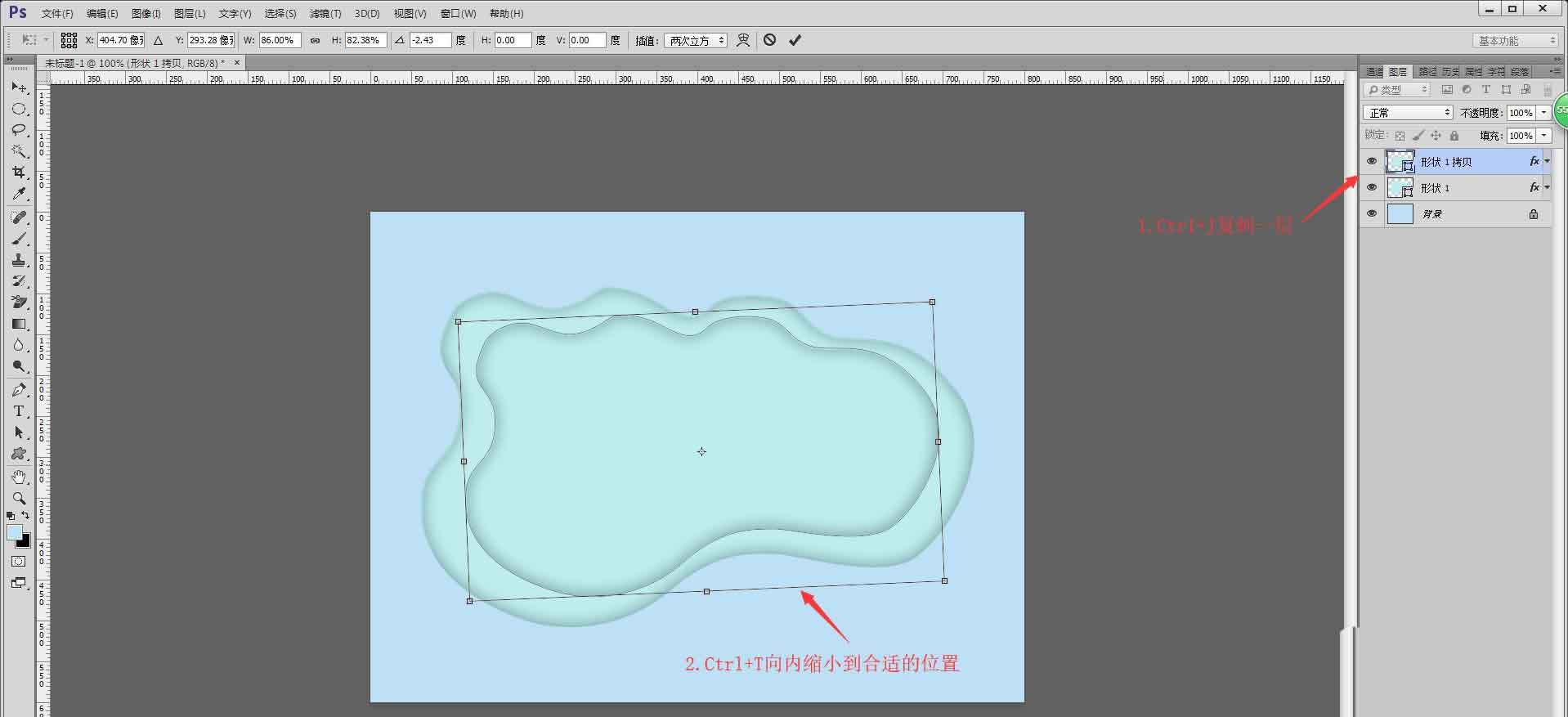Toggle the width-height link icon
This screenshot has height=717, width=1568.
pos(316,40)
